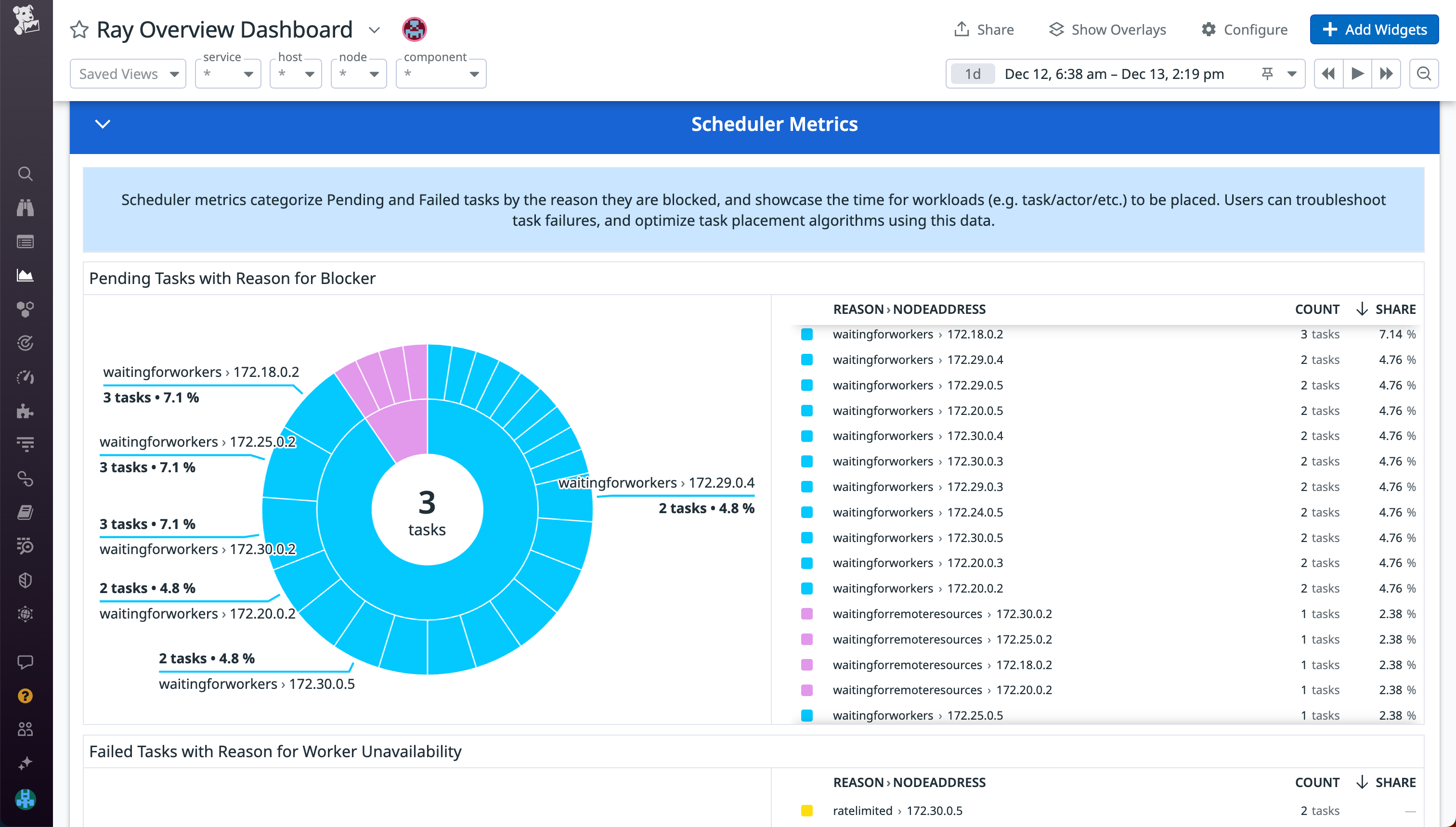Open the Saved Views dropdown

(128, 73)
